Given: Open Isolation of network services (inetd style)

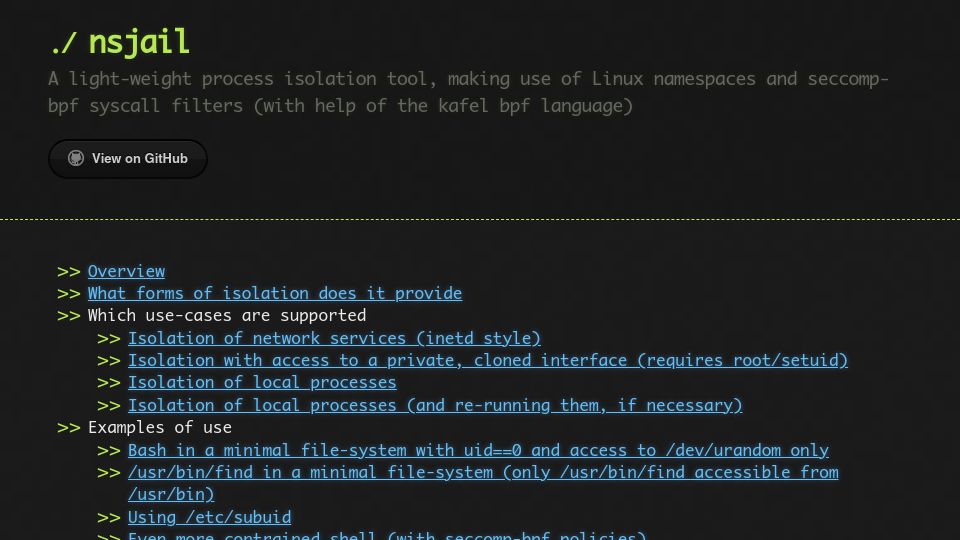Looking at the screenshot, I should coord(334,338).
